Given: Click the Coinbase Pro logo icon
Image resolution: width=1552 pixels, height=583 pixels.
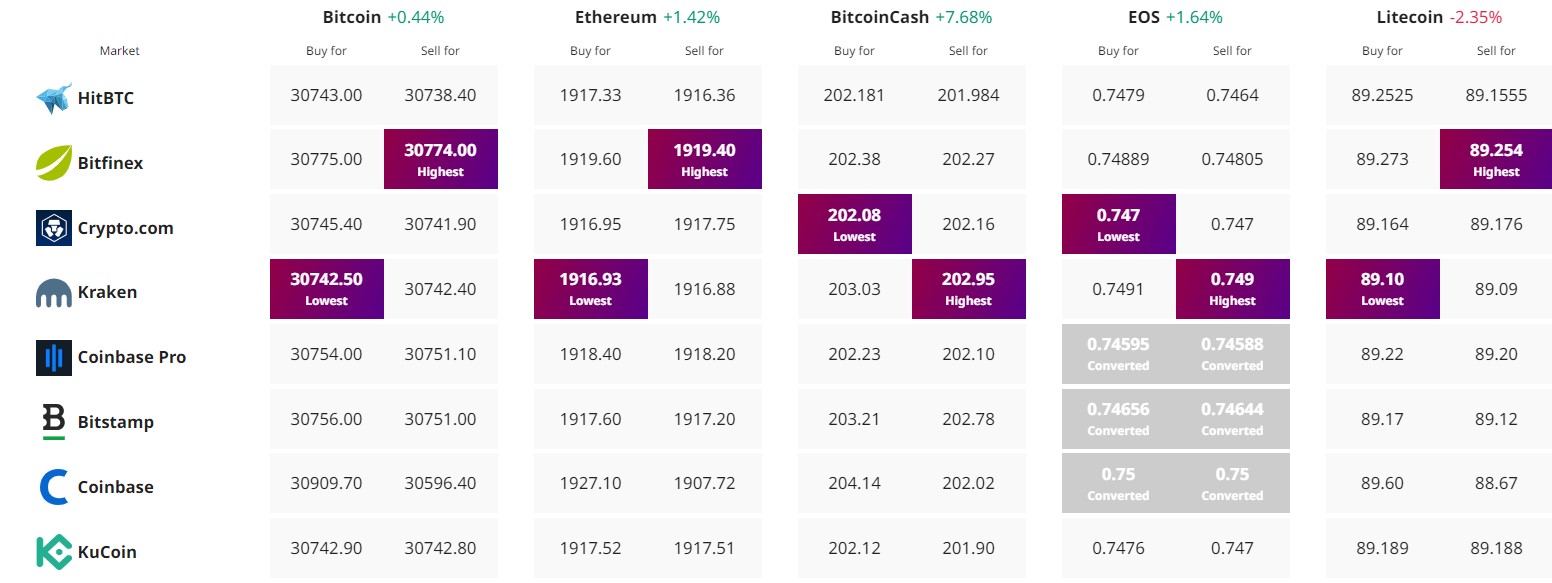Looking at the screenshot, I should point(54,357).
